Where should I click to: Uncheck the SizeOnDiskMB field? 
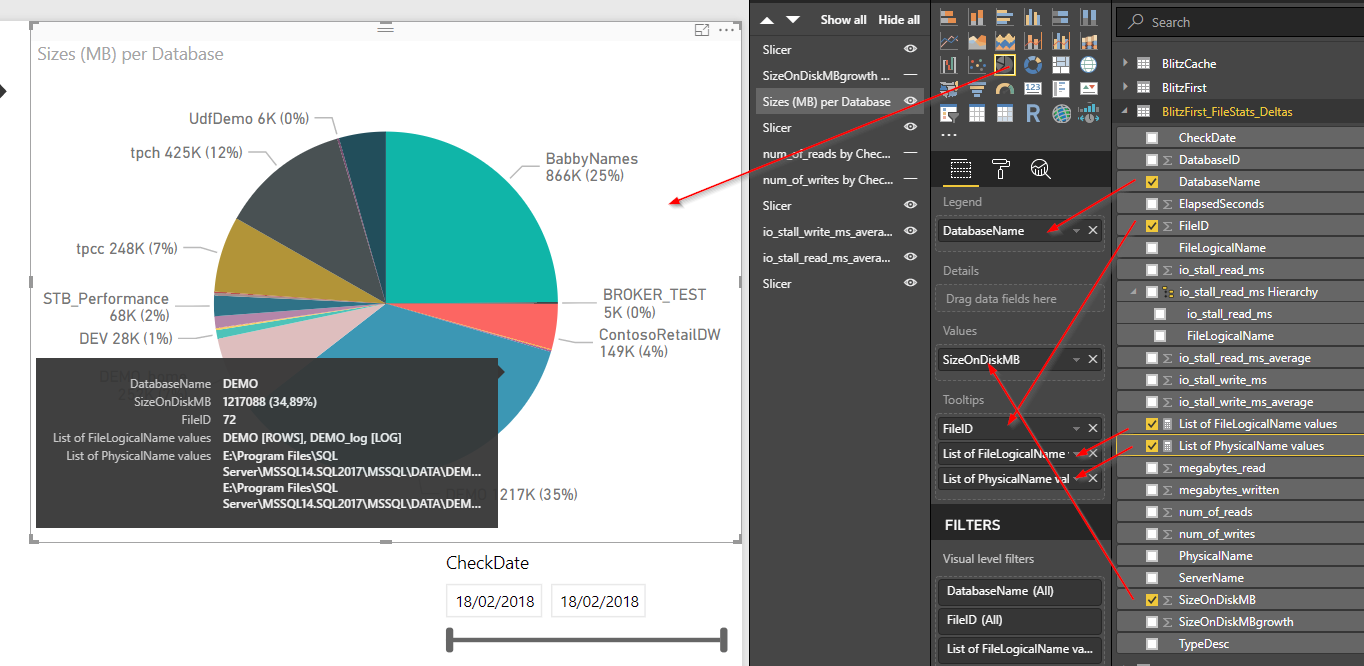coord(1152,600)
